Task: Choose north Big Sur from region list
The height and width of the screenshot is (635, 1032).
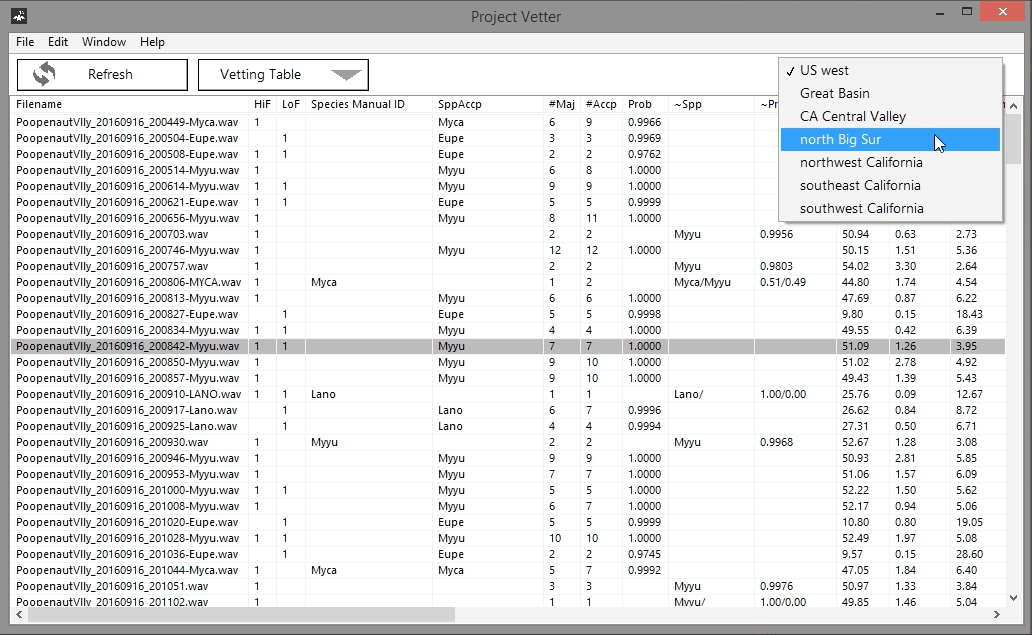Action: 840,140
